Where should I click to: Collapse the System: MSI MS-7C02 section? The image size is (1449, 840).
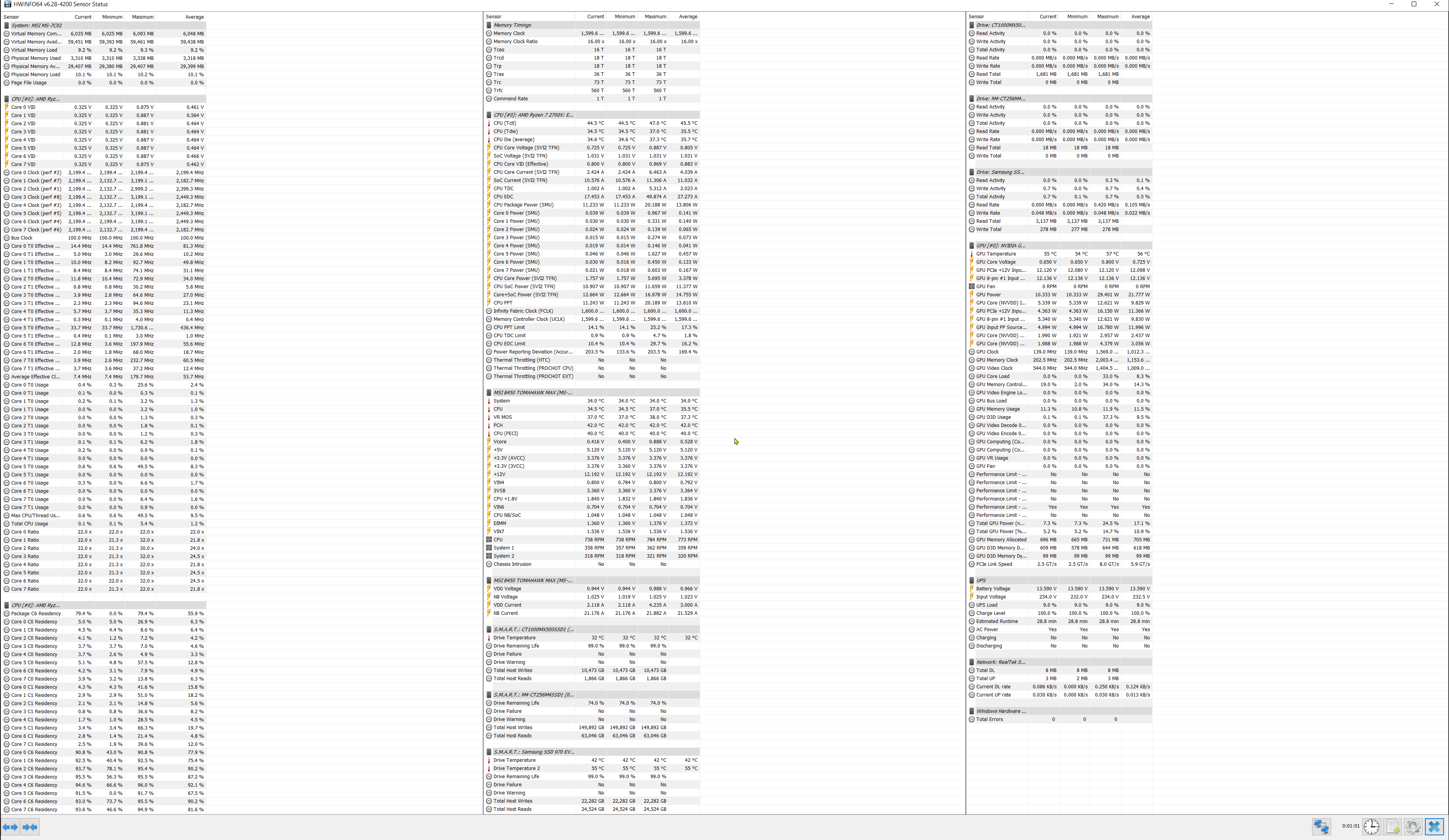[36, 25]
